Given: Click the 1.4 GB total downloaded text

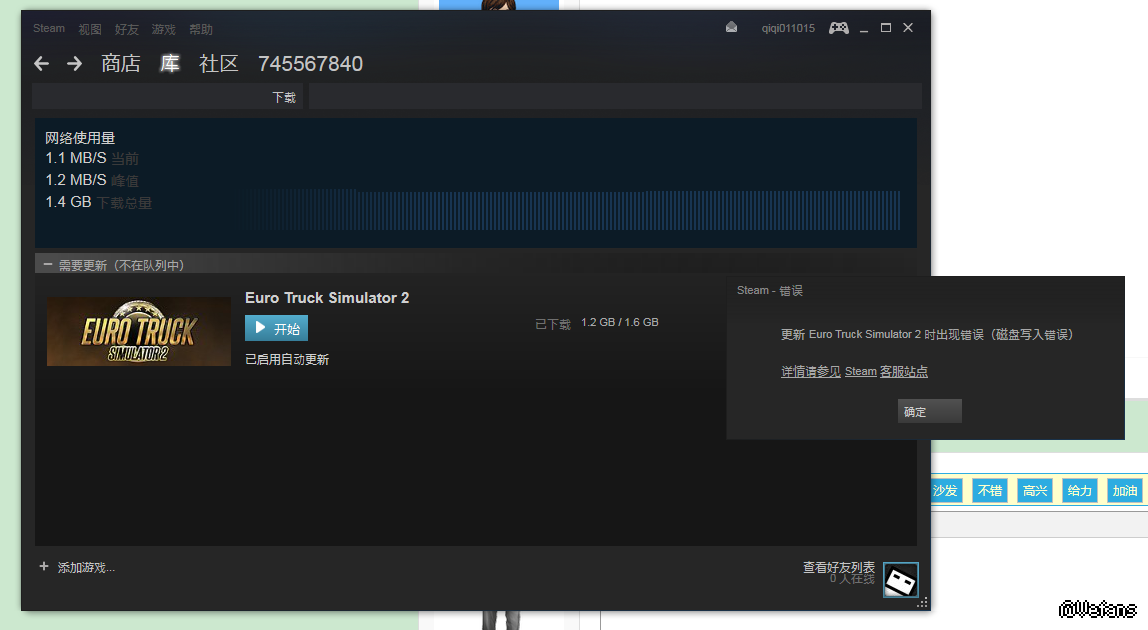Looking at the screenshot, I should pyautogui.click(x=68, y=202).
